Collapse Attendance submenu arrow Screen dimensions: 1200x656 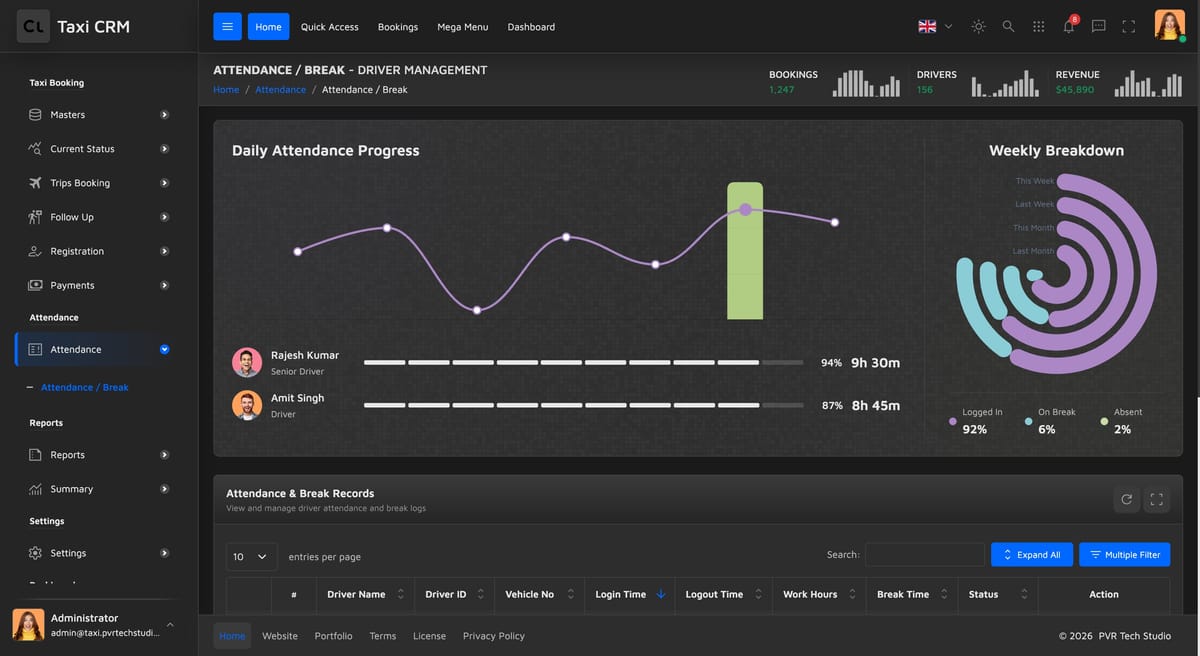[165, 349]
